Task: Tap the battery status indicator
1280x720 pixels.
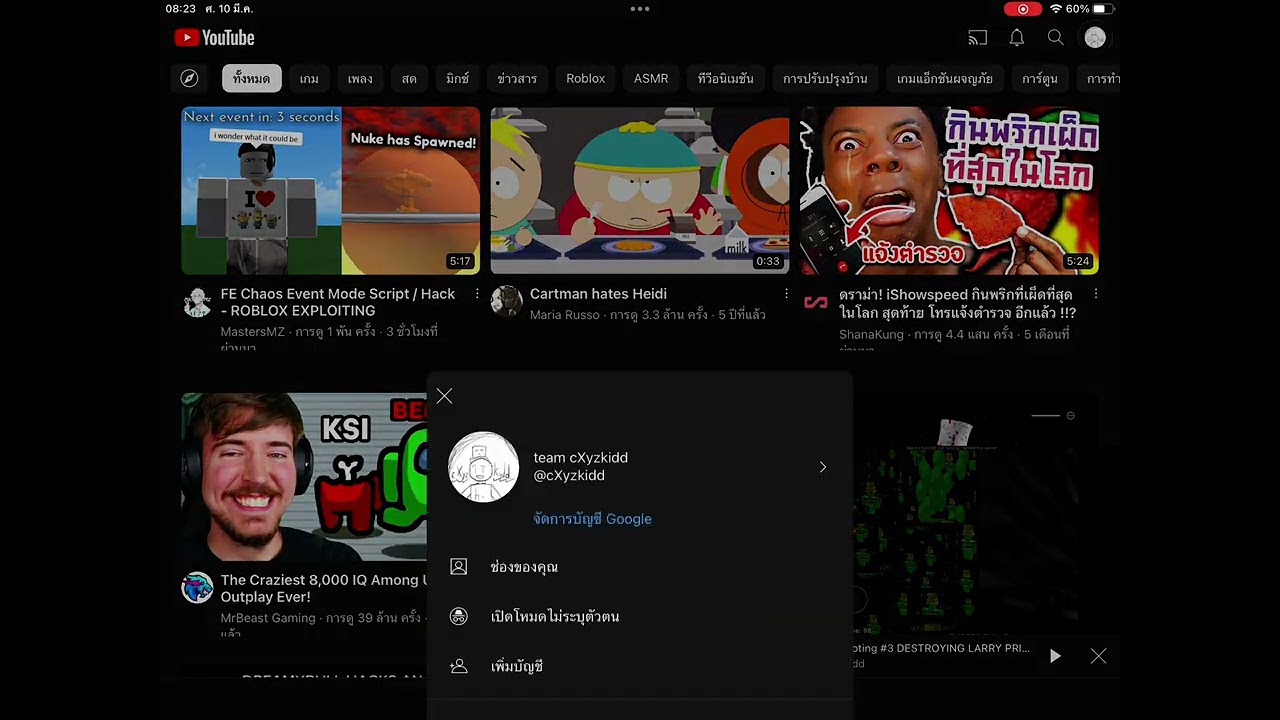Action: 1104,9
